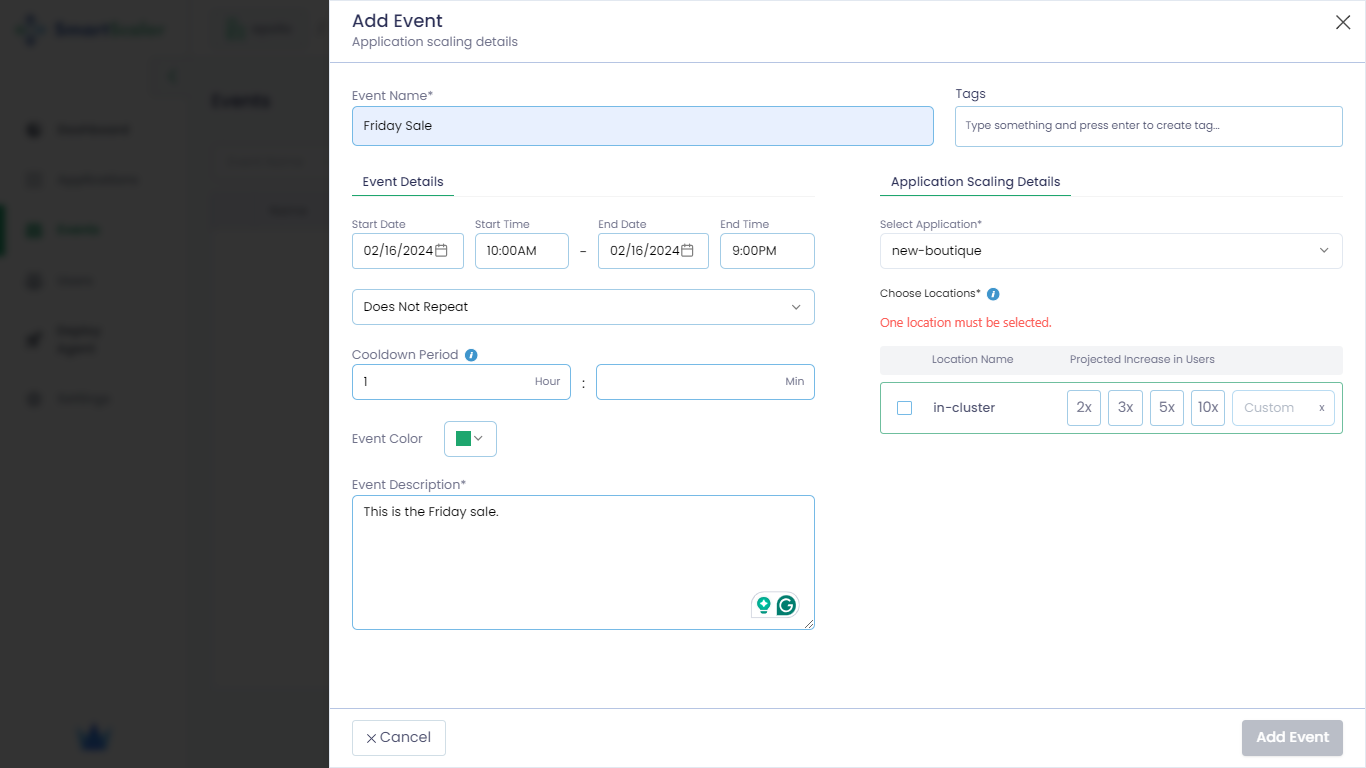
Task: Click the Event Name input field
Action: point(643,126)
